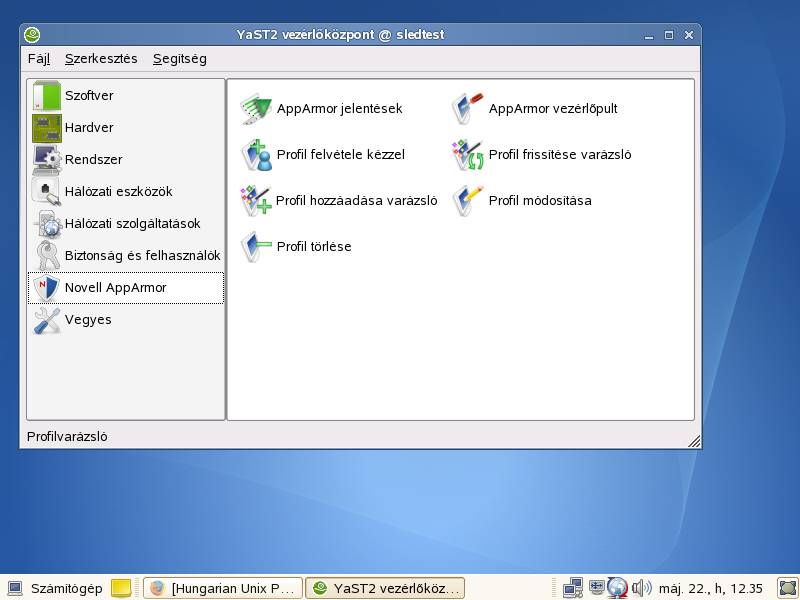
Task: Open the network connection tray icon
Action: (x=572, y=588)
